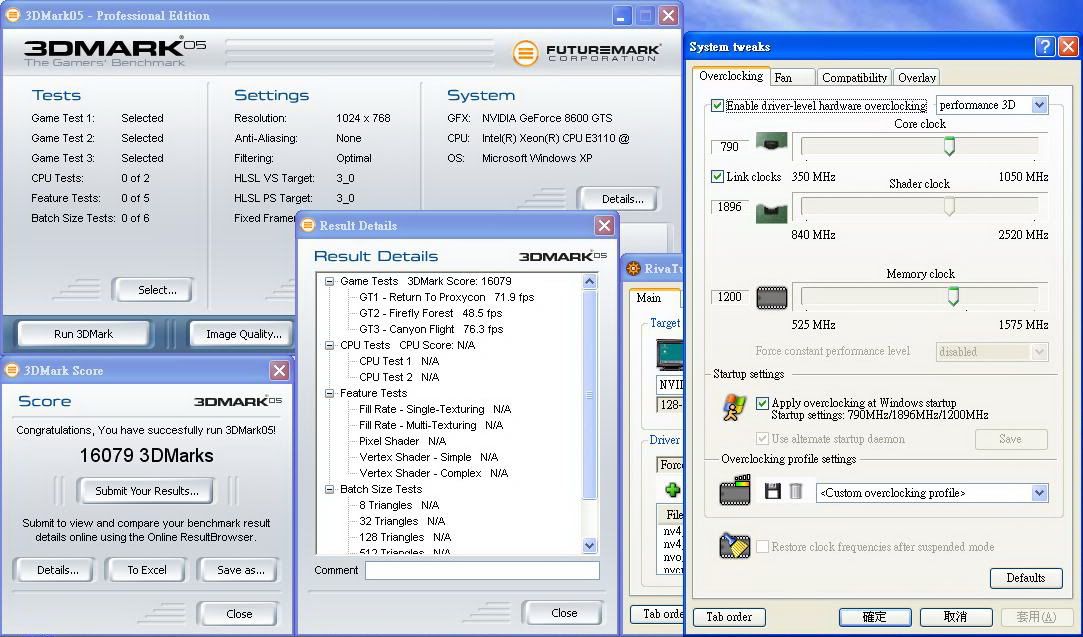This screenshot has width=1083, height=637.
Task: Toggle Apply overclocking at Windows startup
Action: pos(763,403)
